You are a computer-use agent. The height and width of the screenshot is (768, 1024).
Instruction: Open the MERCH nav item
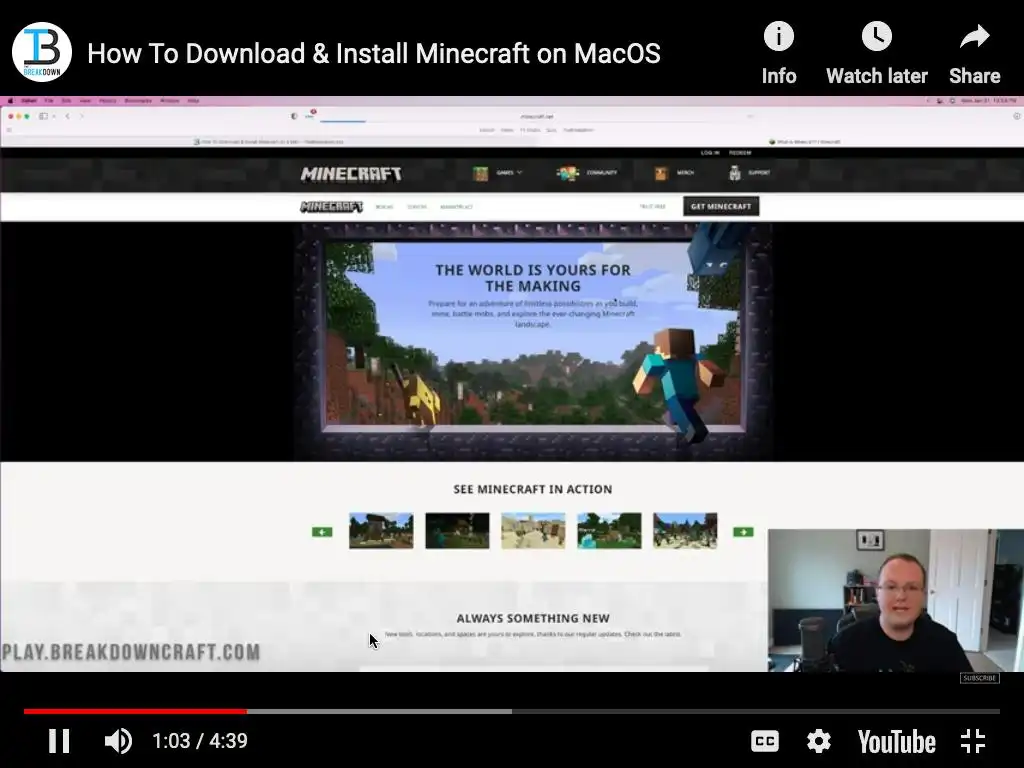point(685,173)
